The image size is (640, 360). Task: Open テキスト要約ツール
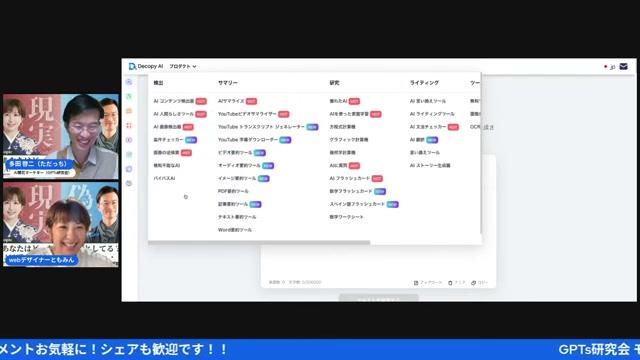pos(237,217)
